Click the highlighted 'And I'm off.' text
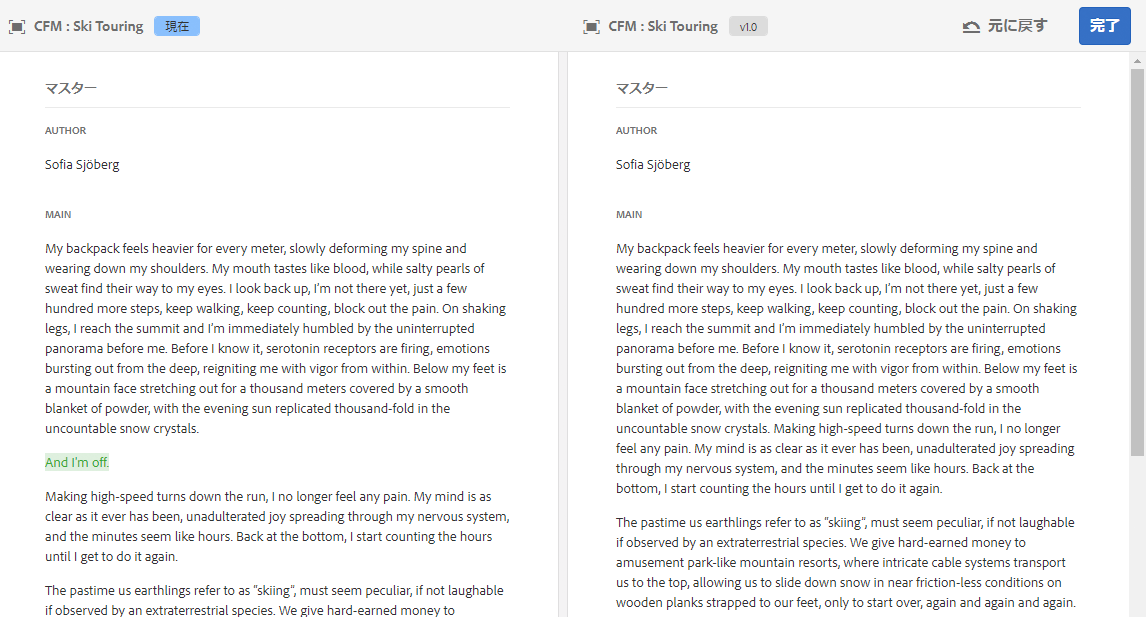This screenshot has width=1146, height=617. 77,462
